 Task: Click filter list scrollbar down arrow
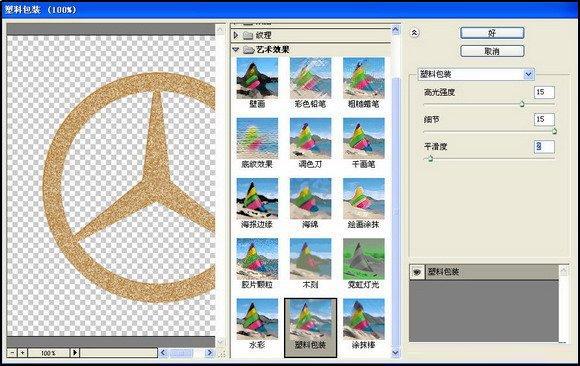(x=395, y=353)
